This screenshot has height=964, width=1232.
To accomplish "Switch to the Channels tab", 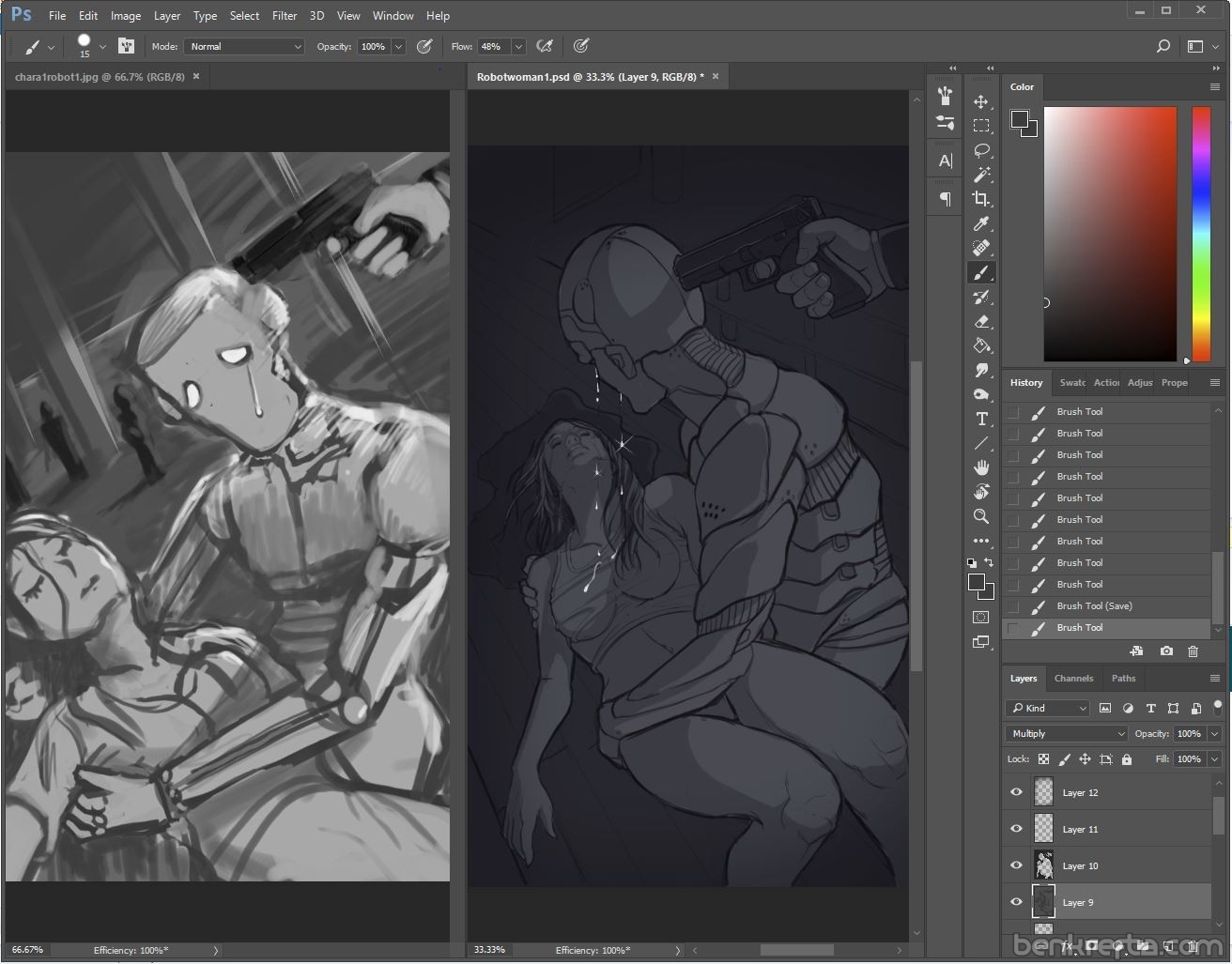I will (x=1073, y=678).
